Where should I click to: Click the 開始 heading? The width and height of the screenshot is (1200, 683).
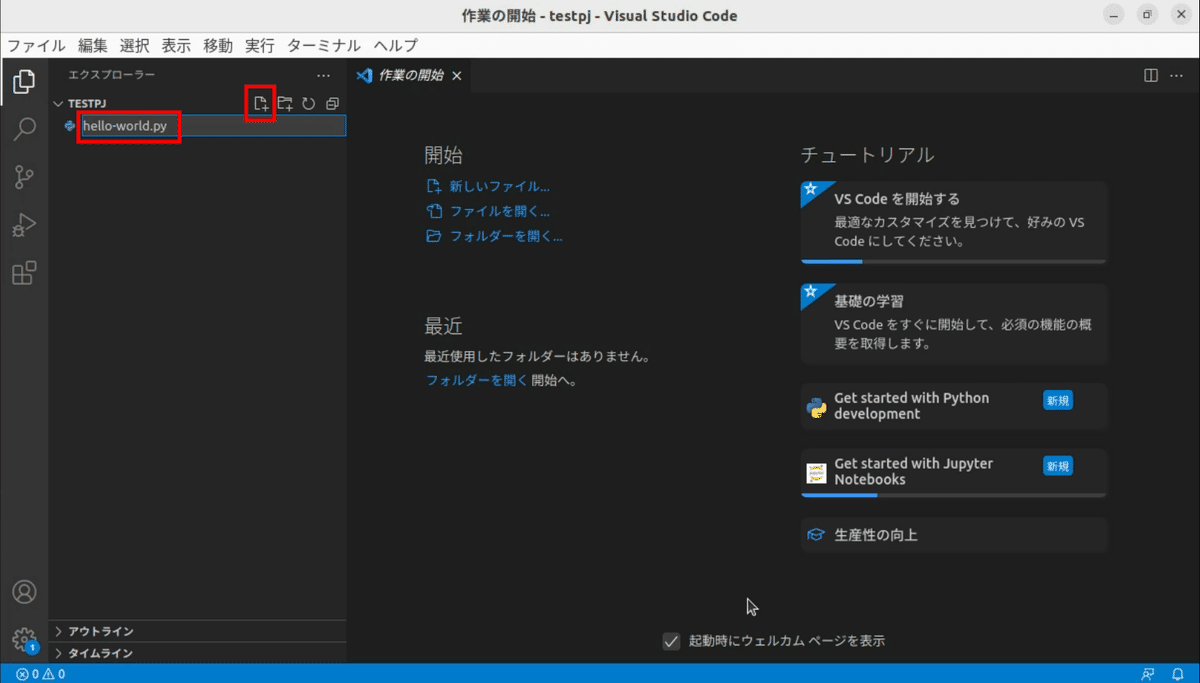point(443,155)
